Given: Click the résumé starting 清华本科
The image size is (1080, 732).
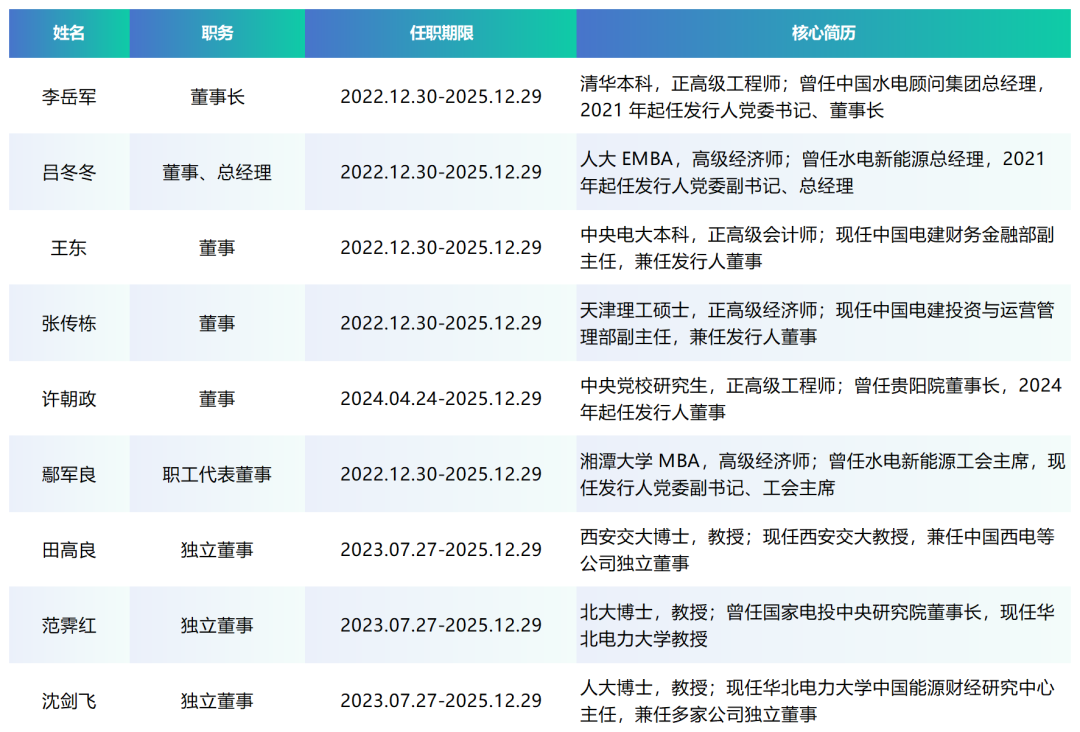Looking at the screenshot, I should click(x=815, y=97).
